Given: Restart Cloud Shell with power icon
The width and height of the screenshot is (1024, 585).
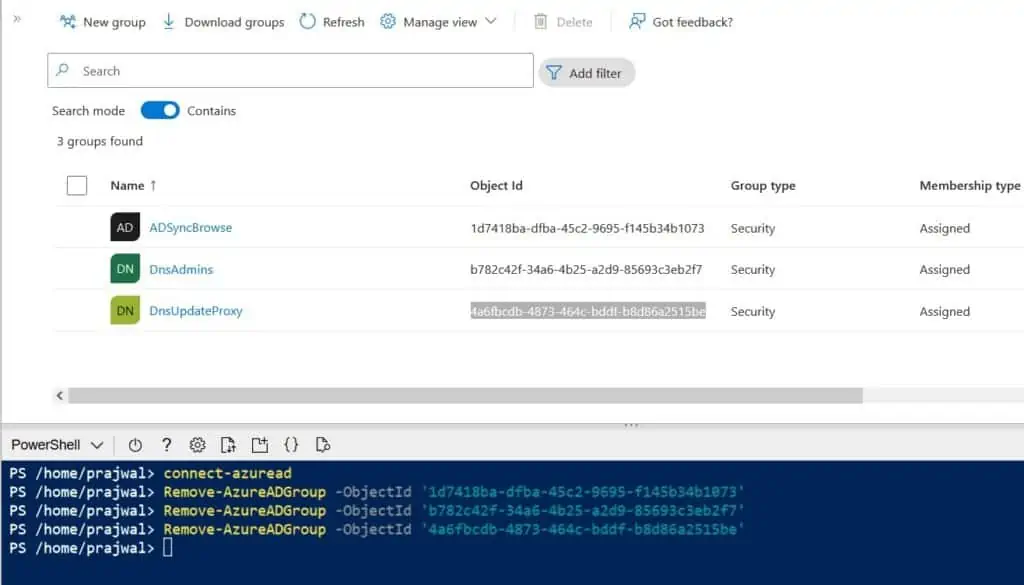Looking at the screenshot, I should pos(135,445).
